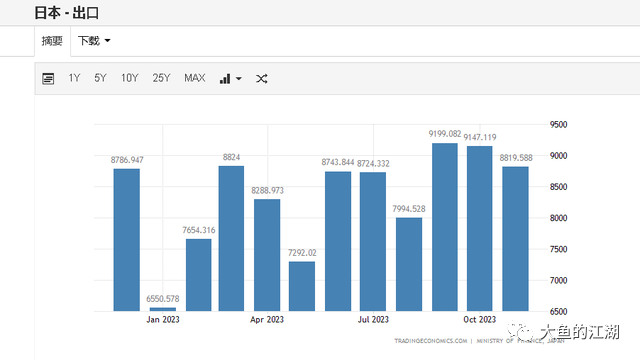Open the bar chart type icon

[225, 78]
